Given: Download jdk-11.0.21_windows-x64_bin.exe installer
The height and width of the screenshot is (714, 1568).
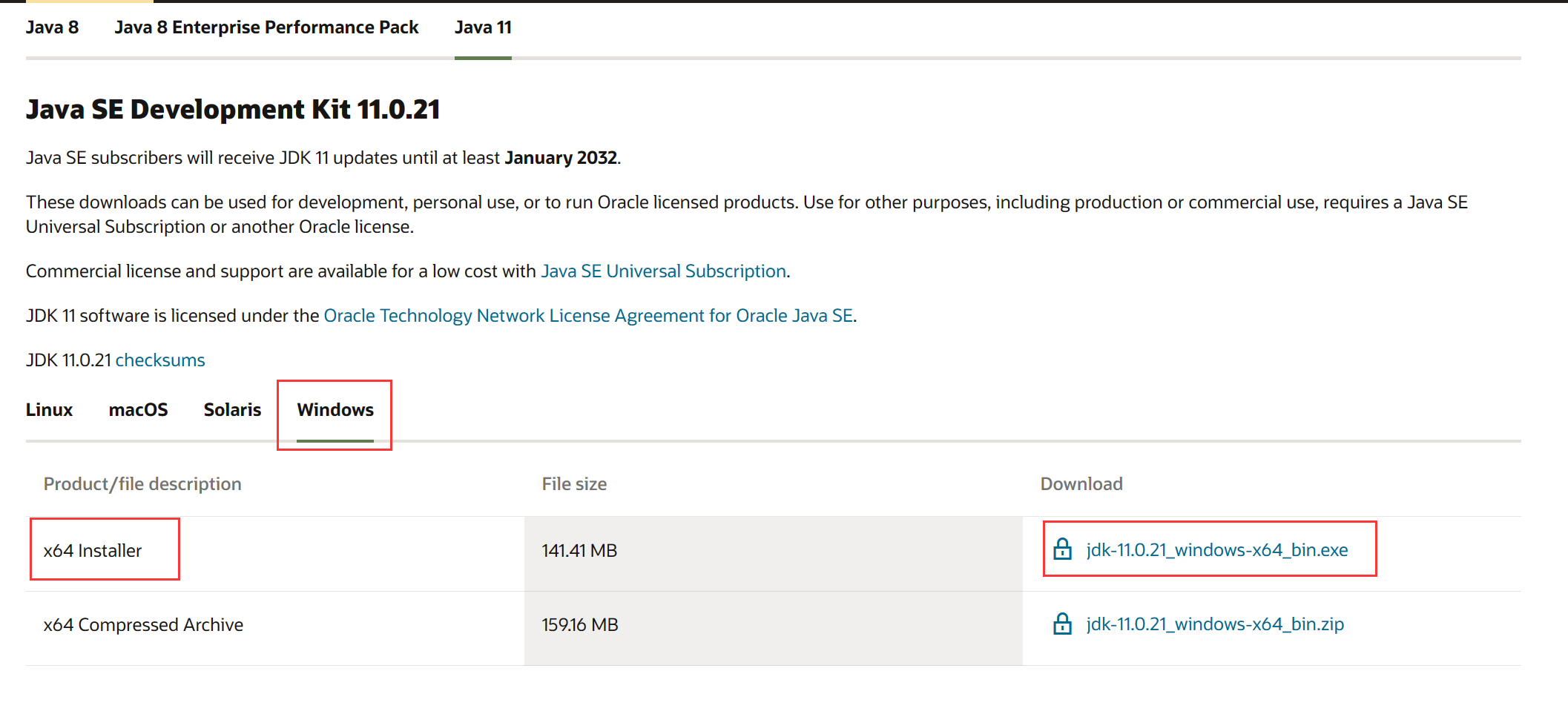Looking at the screenshot, I should tap(1217, 550).
